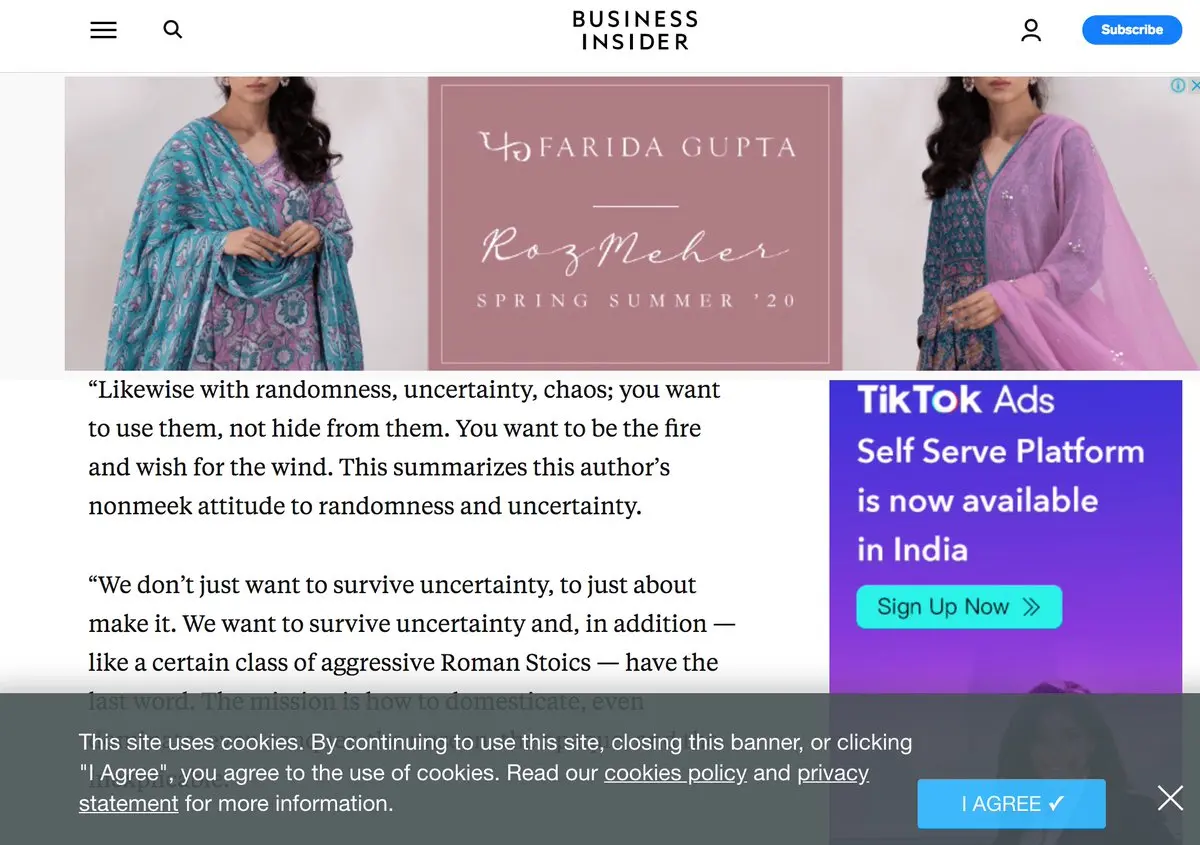Click the search magnifier icon
Viewport: 1200px width, 845px height.
pyautogui.click(x=173, y=30)
